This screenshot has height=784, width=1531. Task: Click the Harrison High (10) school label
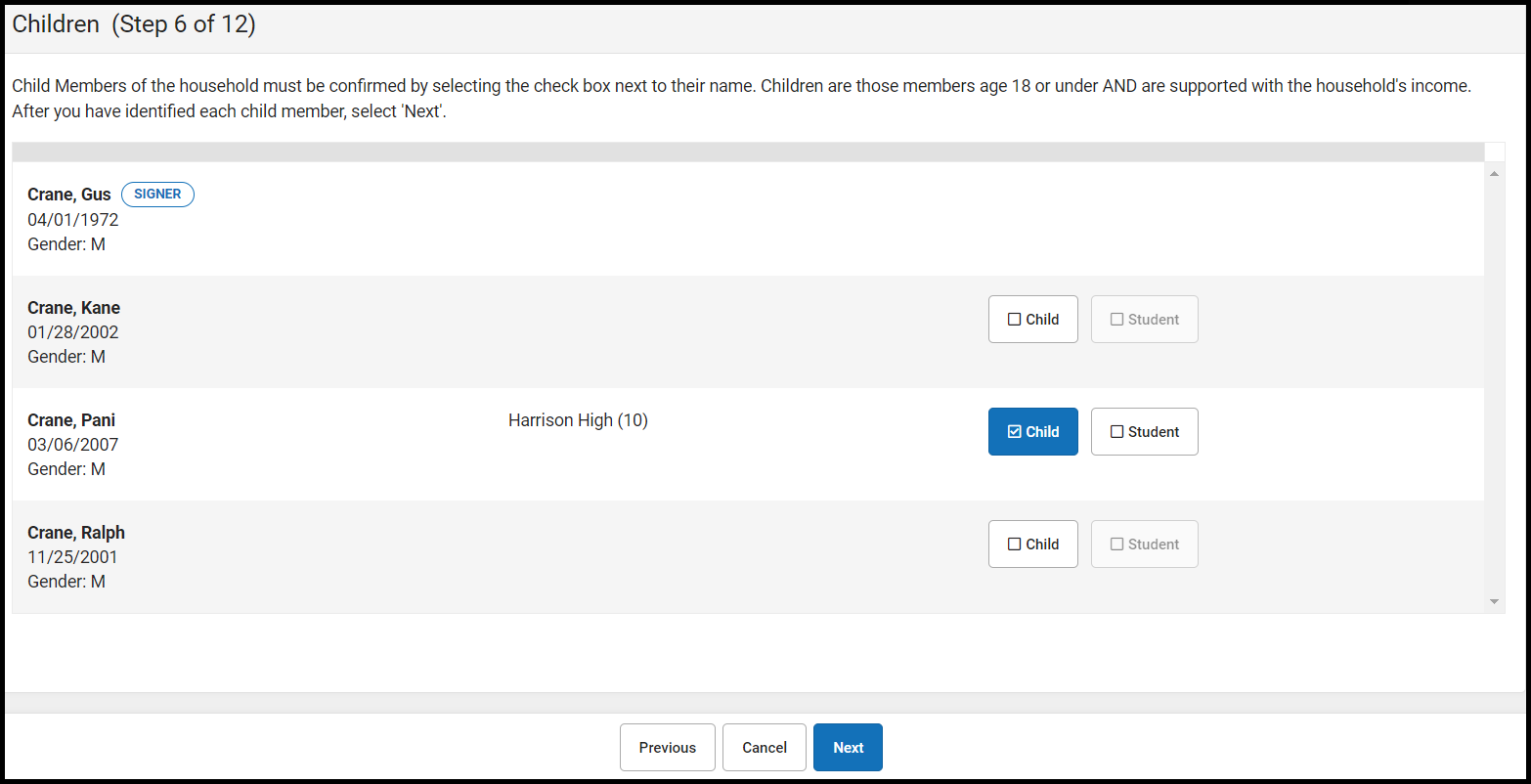pos(578,420)
